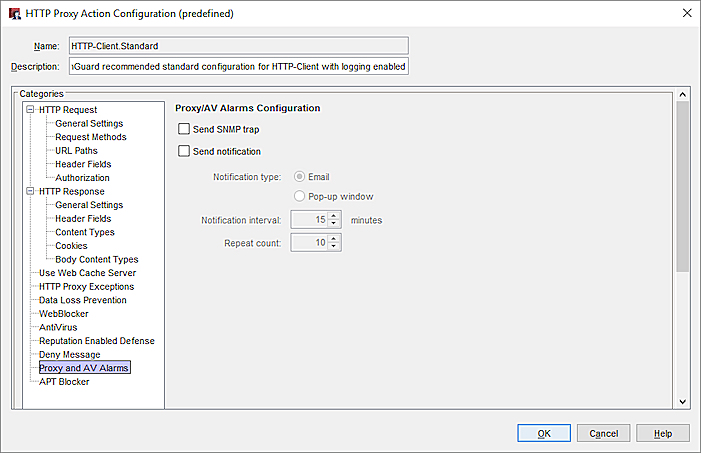Click the scroll up arrow of Categories panel
This screenshot has width=701, height=453.
click(682, 94)
